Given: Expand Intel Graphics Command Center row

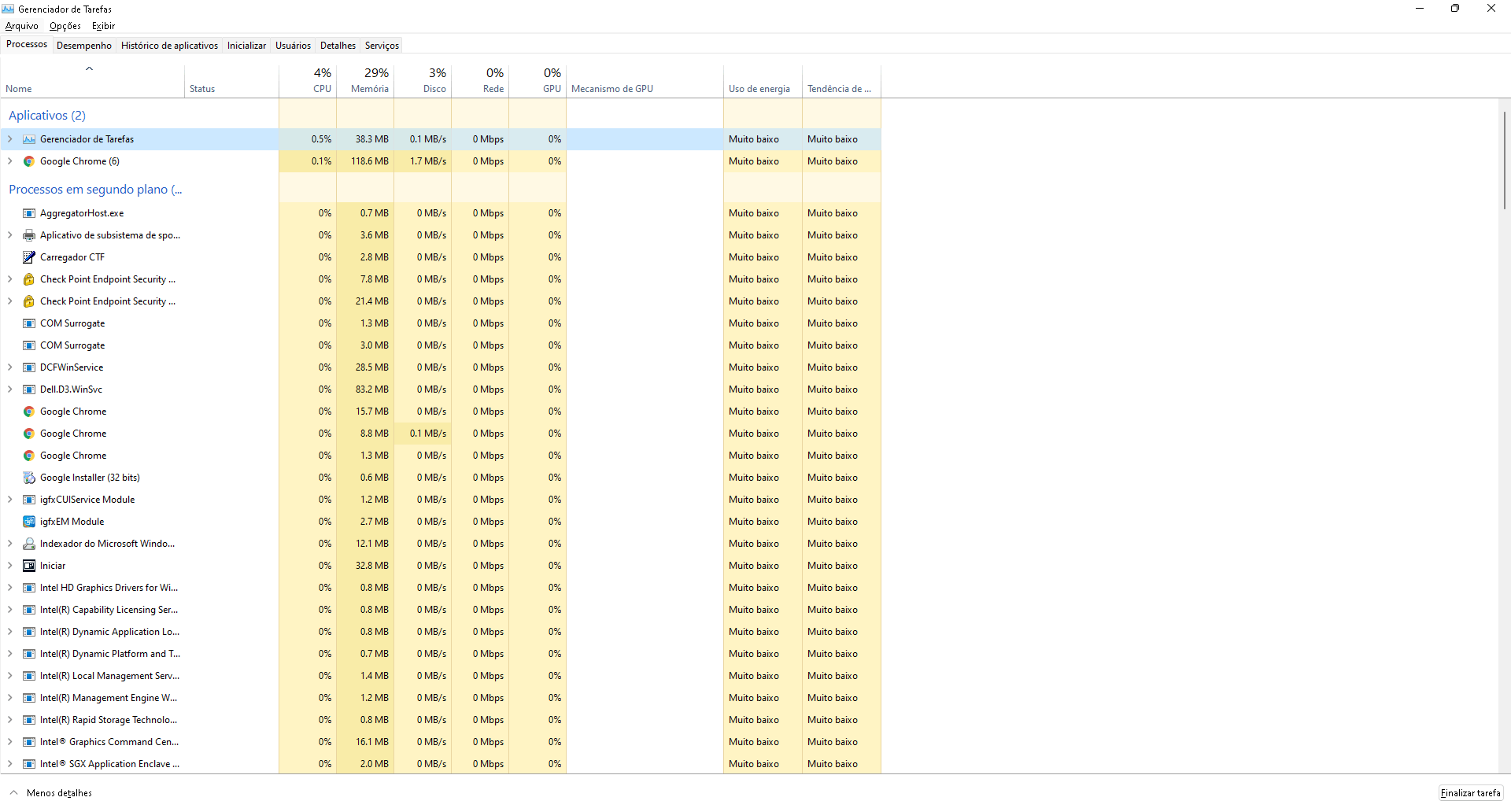Looking at the screenshot, I should 9,742.
